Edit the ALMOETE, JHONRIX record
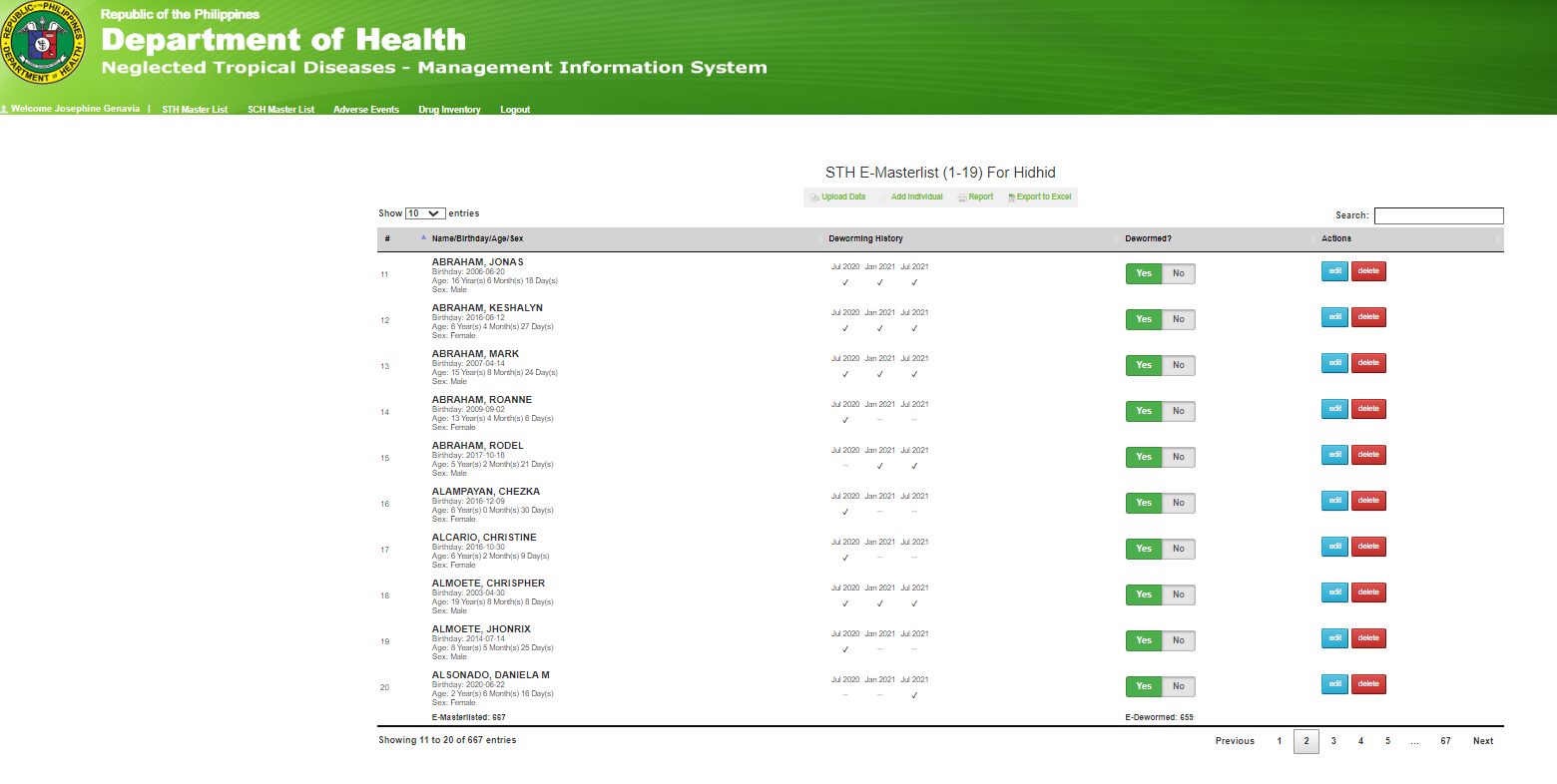The height and width of the screenshot is (784, 1557). tap(1334, 638)
